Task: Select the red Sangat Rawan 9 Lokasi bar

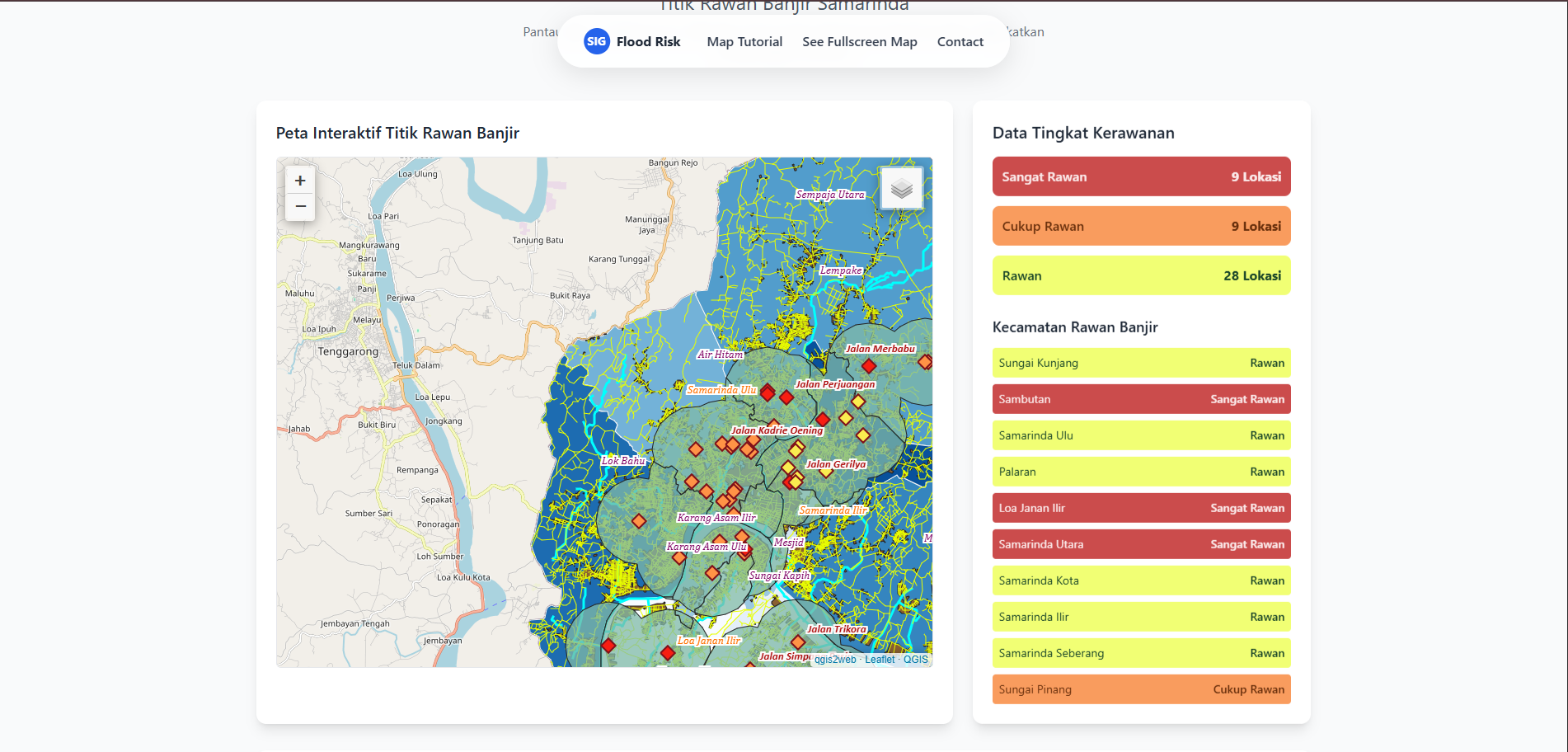Action: coord(1141,176)
